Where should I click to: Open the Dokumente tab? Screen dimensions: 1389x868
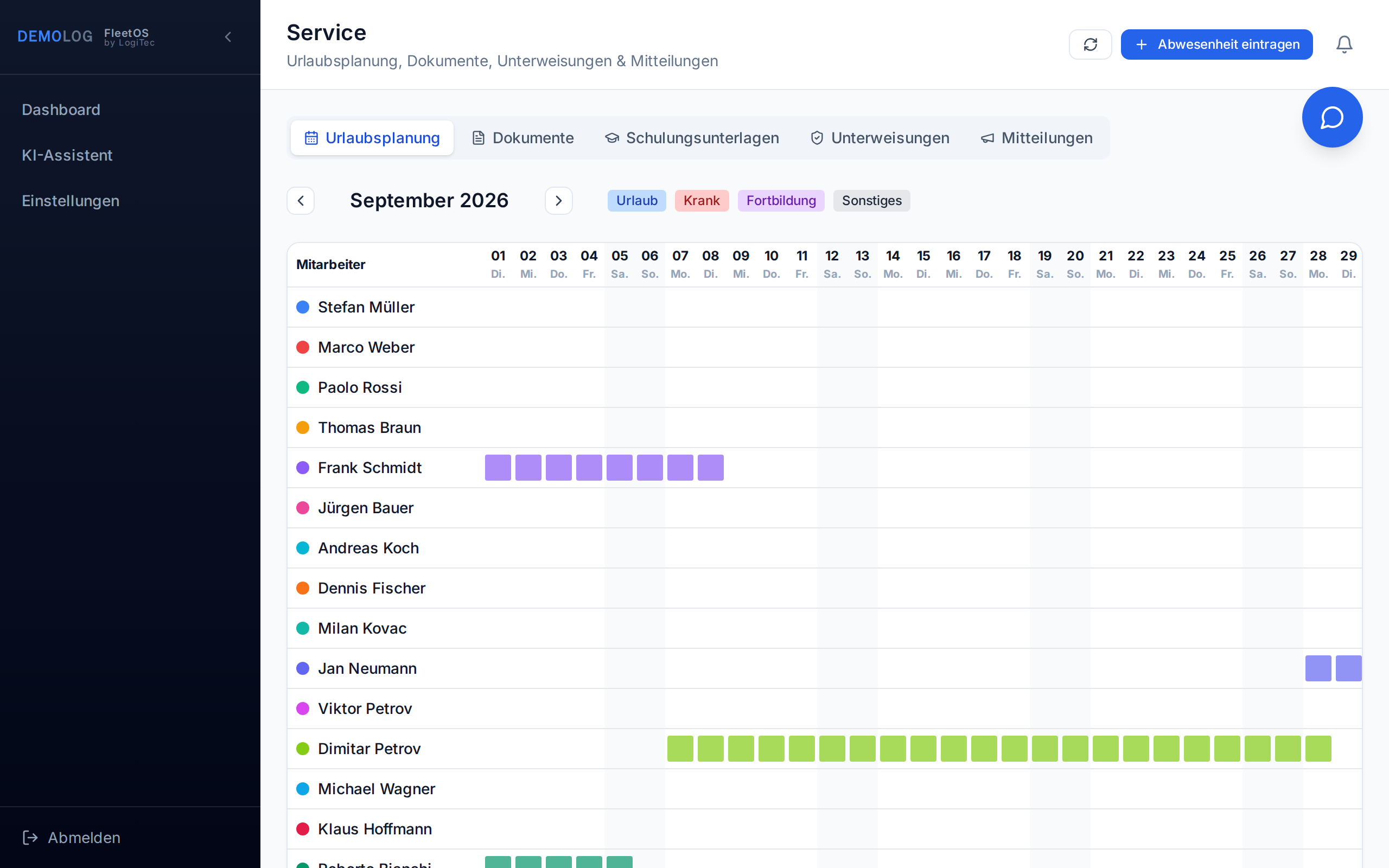coord(523,138)
